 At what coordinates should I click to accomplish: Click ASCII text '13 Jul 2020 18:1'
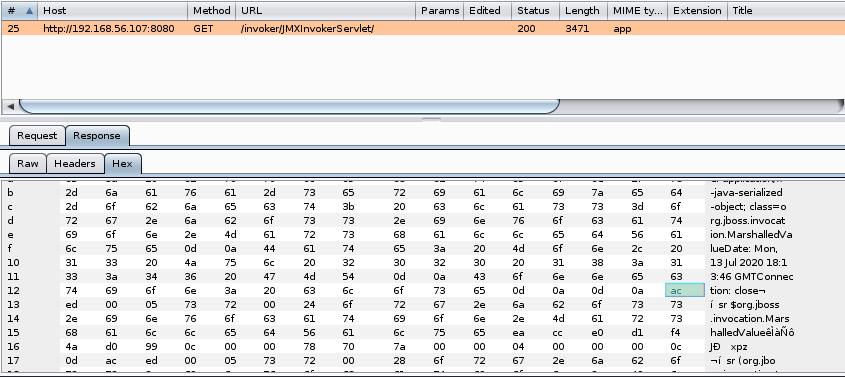(749, 263)
